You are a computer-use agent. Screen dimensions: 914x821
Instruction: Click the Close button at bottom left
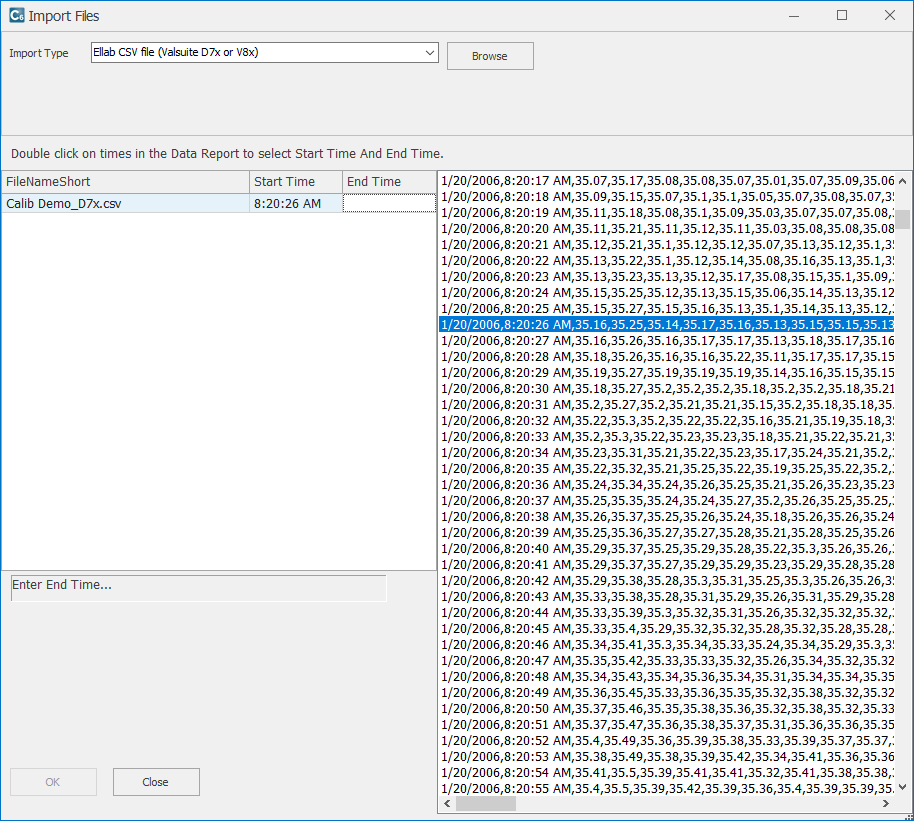(x=156, y=782)
